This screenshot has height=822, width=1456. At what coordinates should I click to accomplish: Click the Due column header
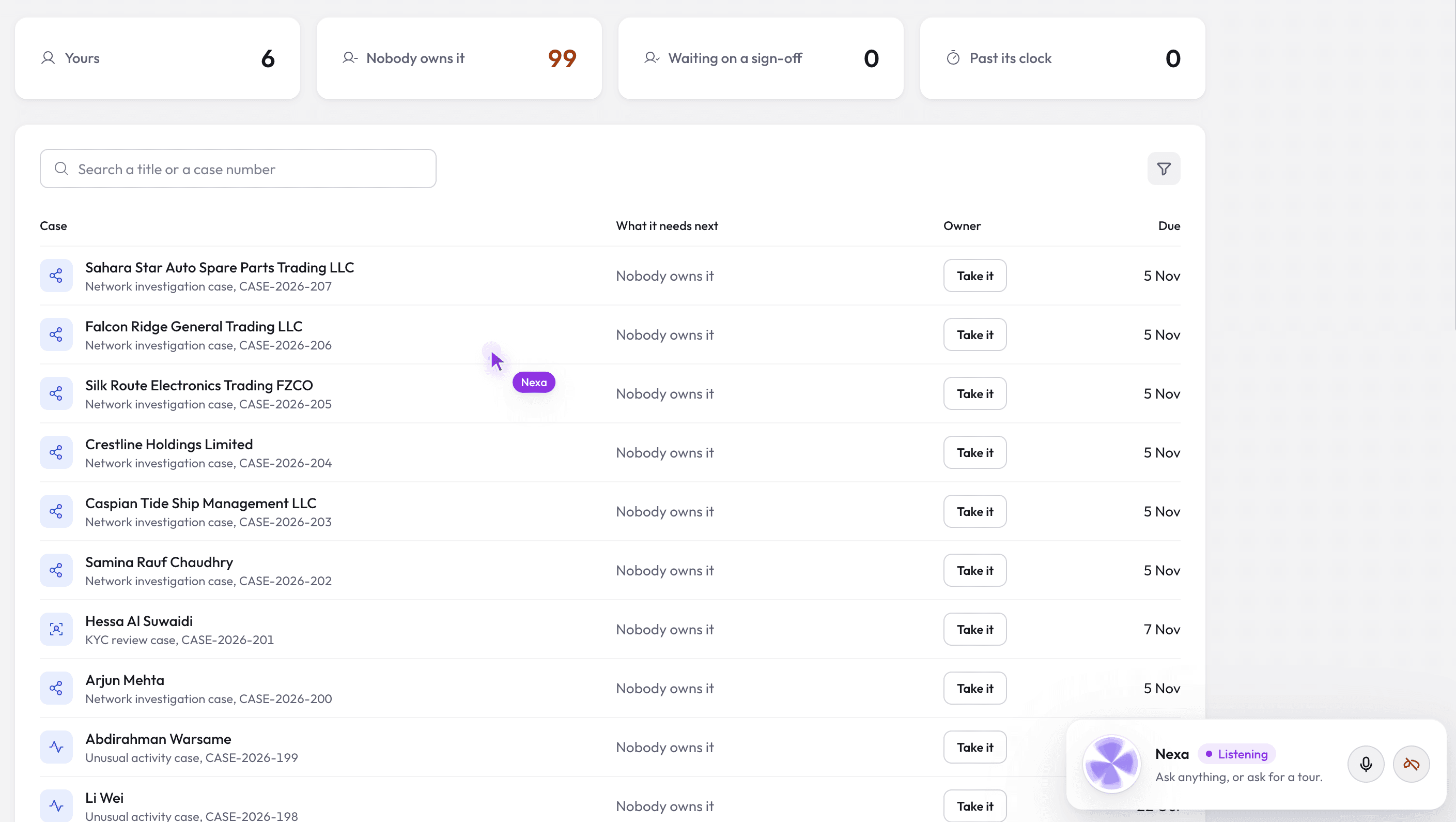click(1169, 226)
